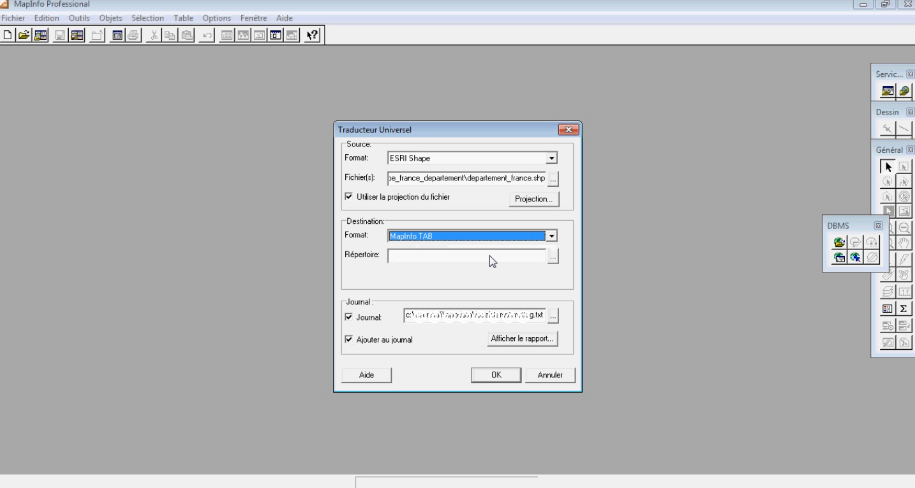The width and height of the screenshot is (915, 488).
Task: Click the globe icon in Servic... panel
Action: 904,91
